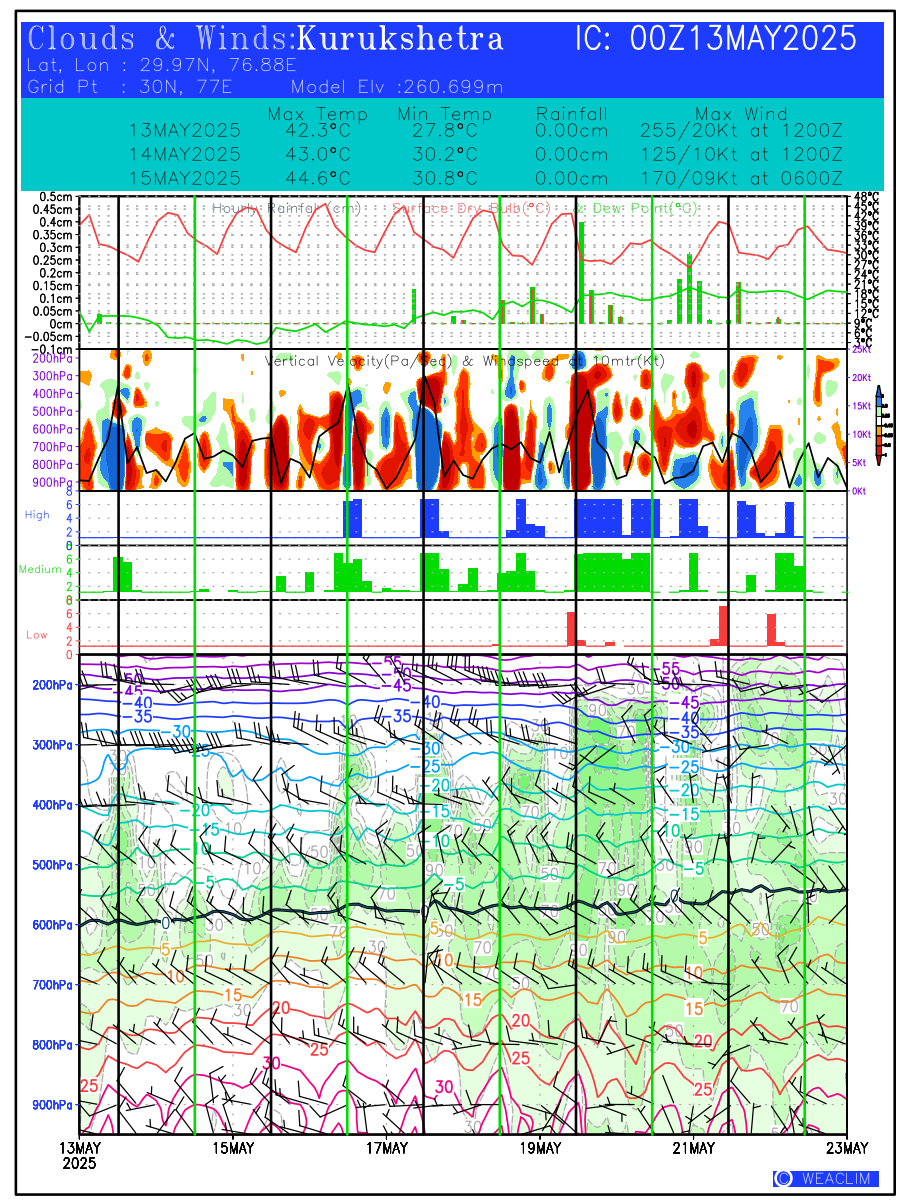The width and height of the screenshot is (900, 1200).
Task: Click the 0Kt wind speed axis label
Action: tap(859, 491)
